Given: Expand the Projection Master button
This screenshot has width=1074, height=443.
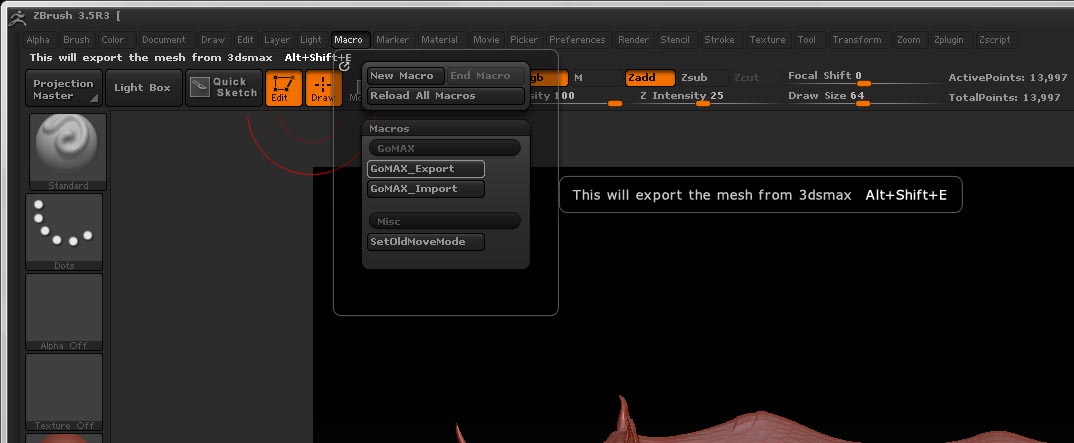Looking at the screenshot, I should click(x=64, y=88).
